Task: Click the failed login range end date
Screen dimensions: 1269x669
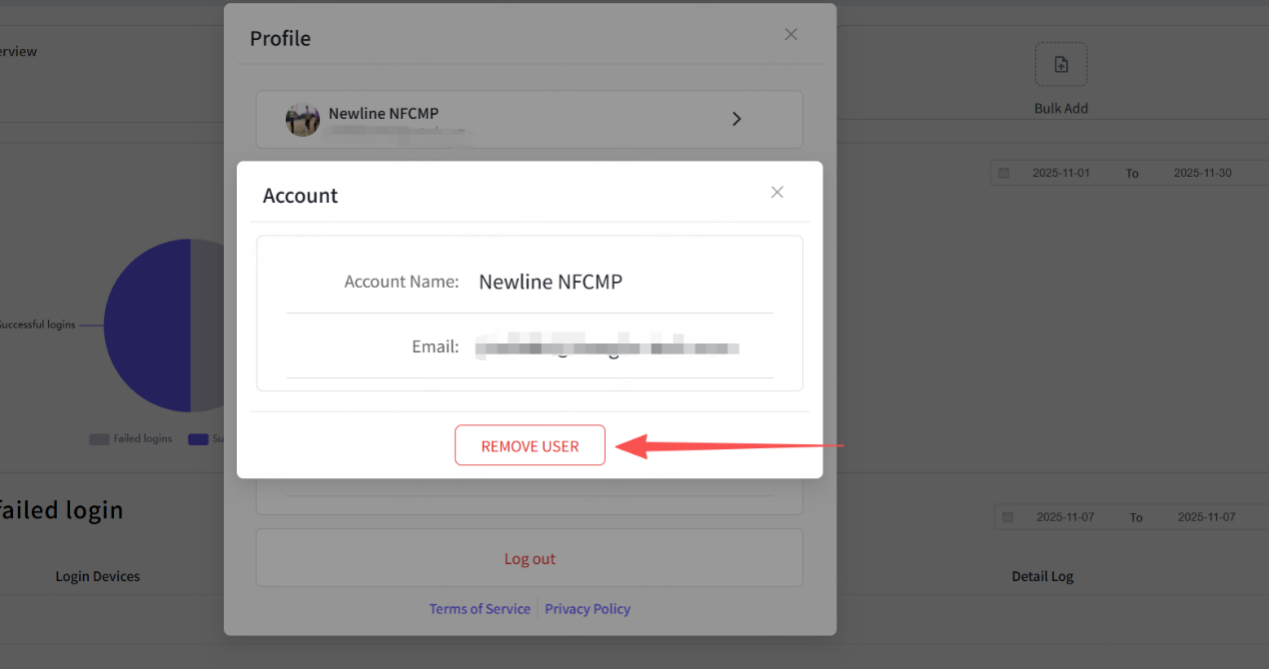Action: tap(1206, 517)
